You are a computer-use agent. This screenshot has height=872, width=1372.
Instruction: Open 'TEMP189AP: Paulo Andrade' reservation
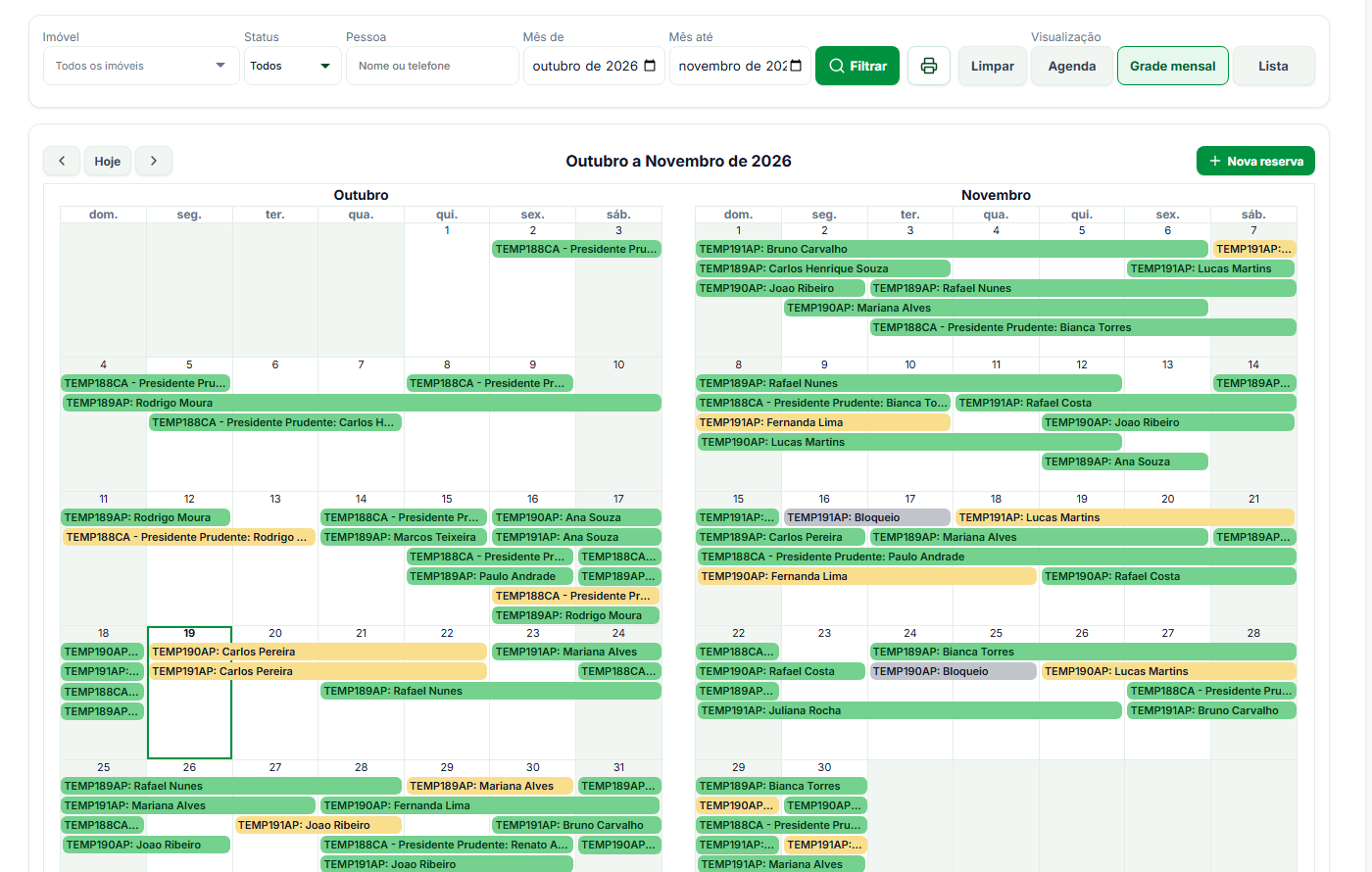(x=489, y=576)
